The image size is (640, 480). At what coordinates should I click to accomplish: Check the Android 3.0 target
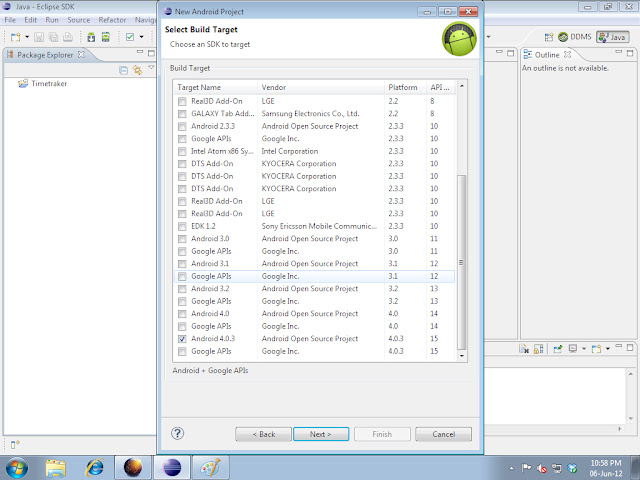point(182,239)
